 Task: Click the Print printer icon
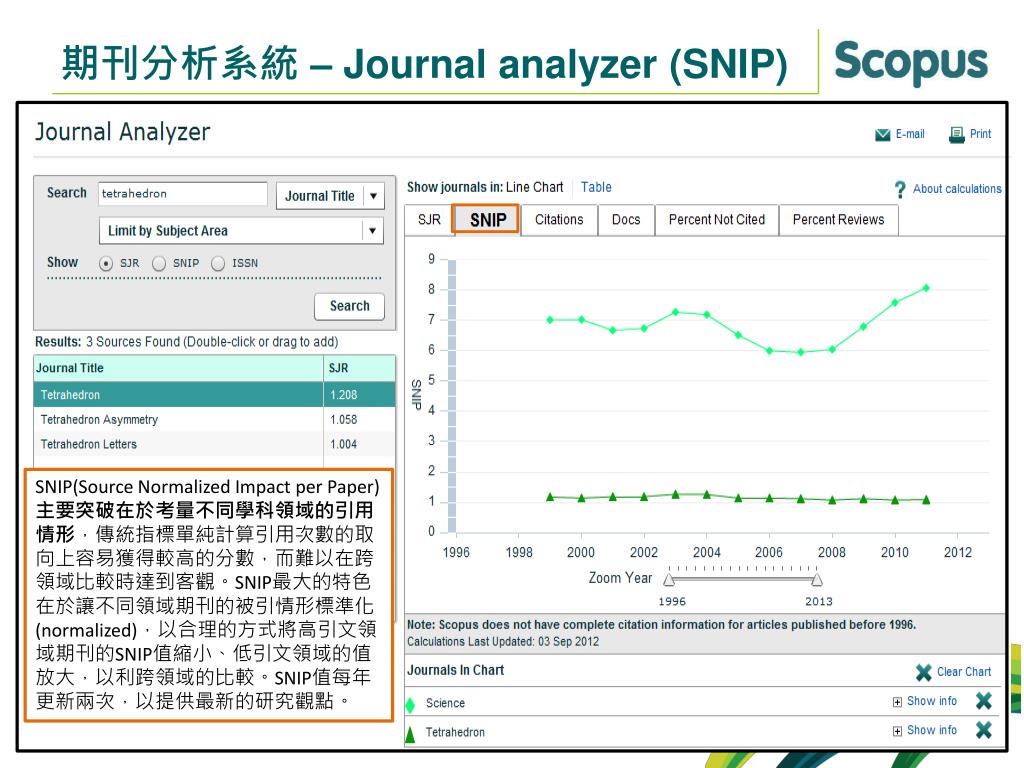point(956,135)
